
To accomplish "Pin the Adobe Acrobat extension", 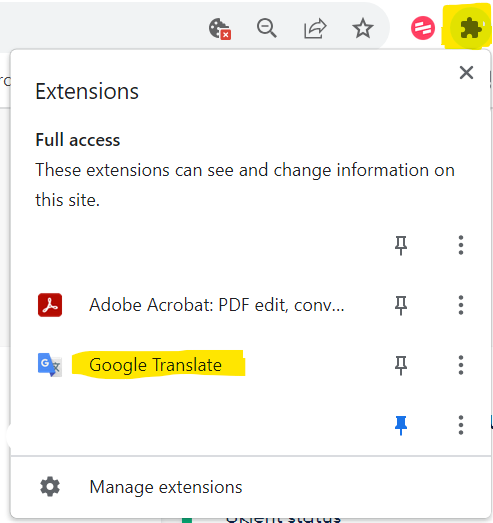I will tap(401, 305).
